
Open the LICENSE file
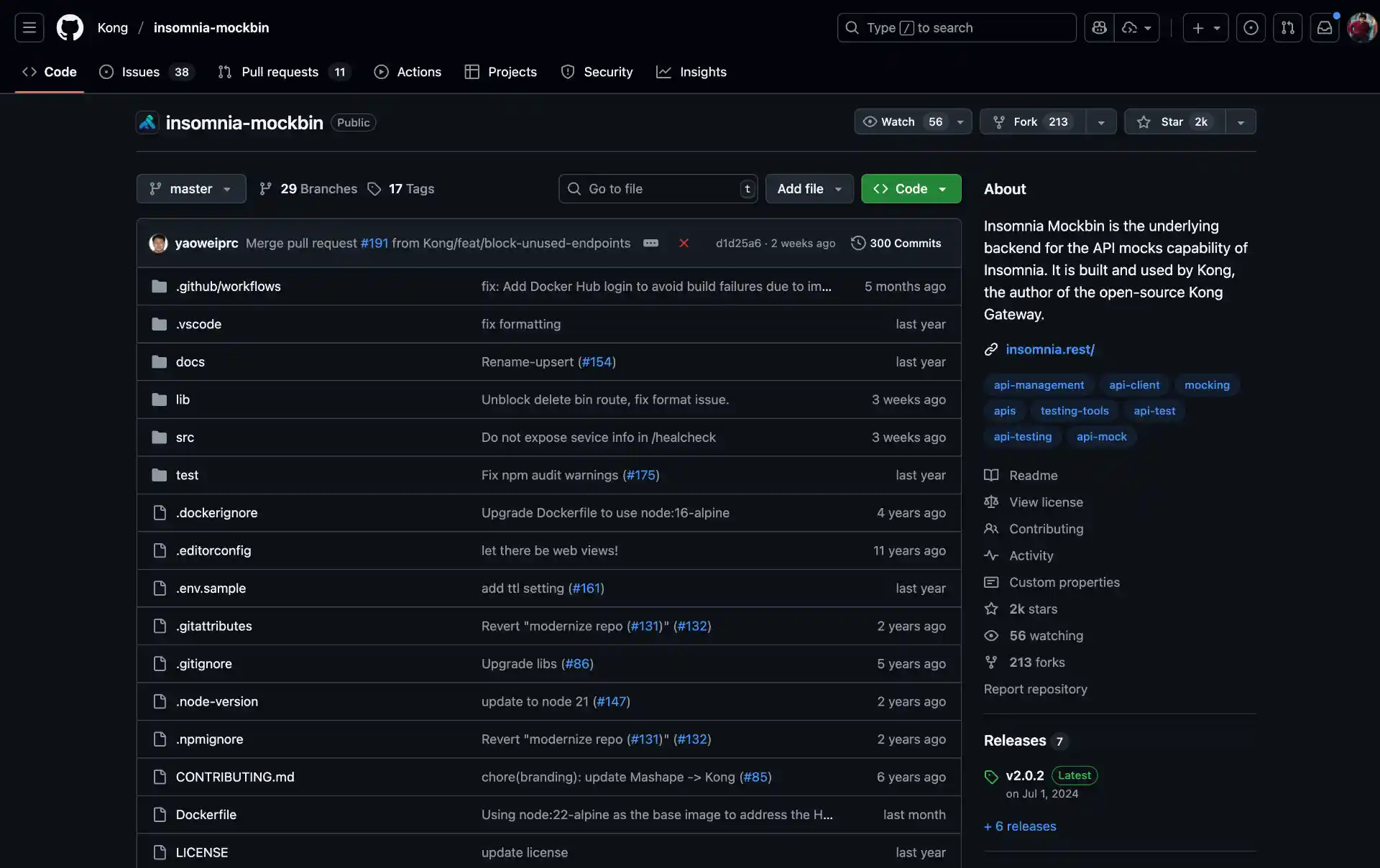(x=201, y=852)
